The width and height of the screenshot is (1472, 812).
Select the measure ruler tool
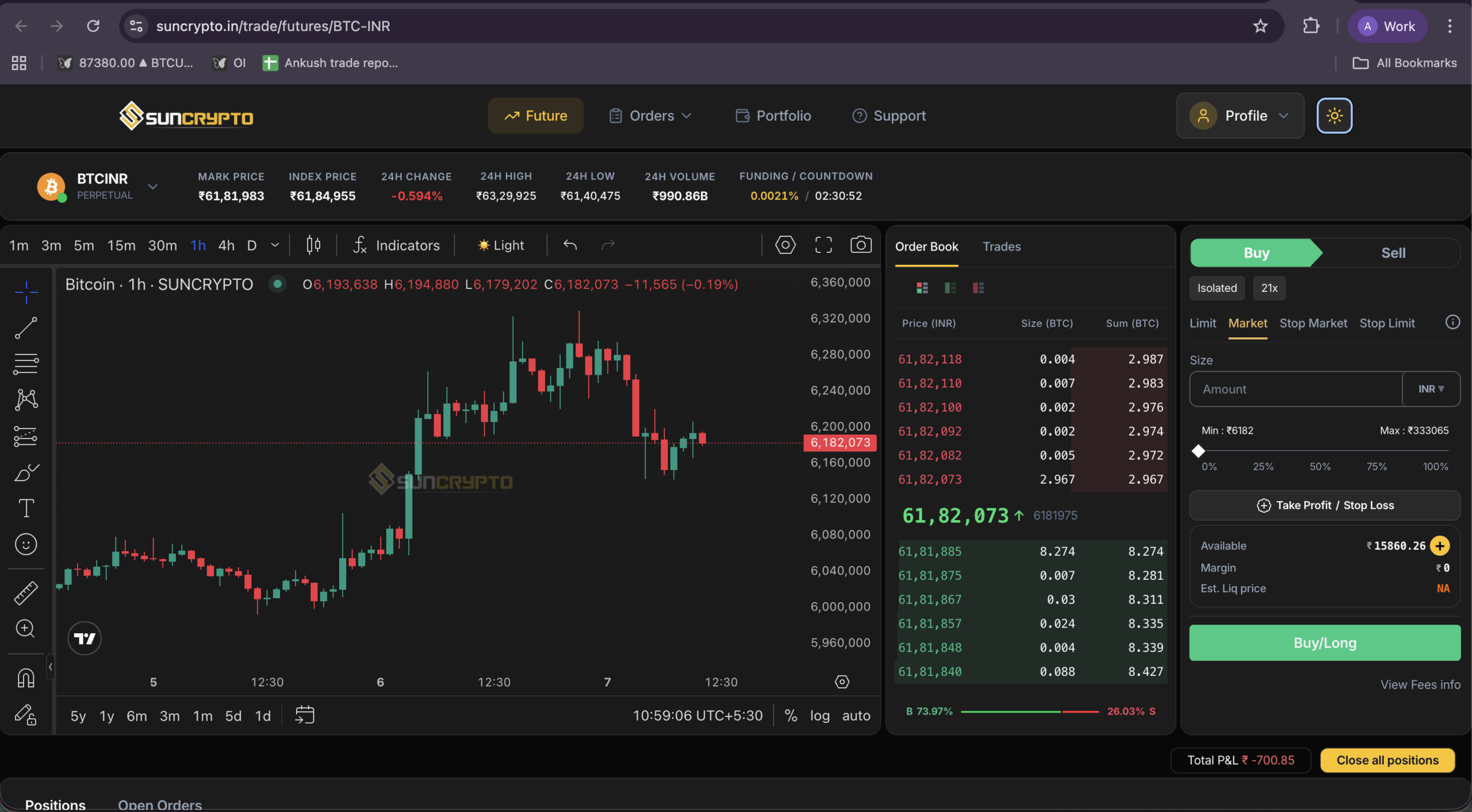[26, 592]
